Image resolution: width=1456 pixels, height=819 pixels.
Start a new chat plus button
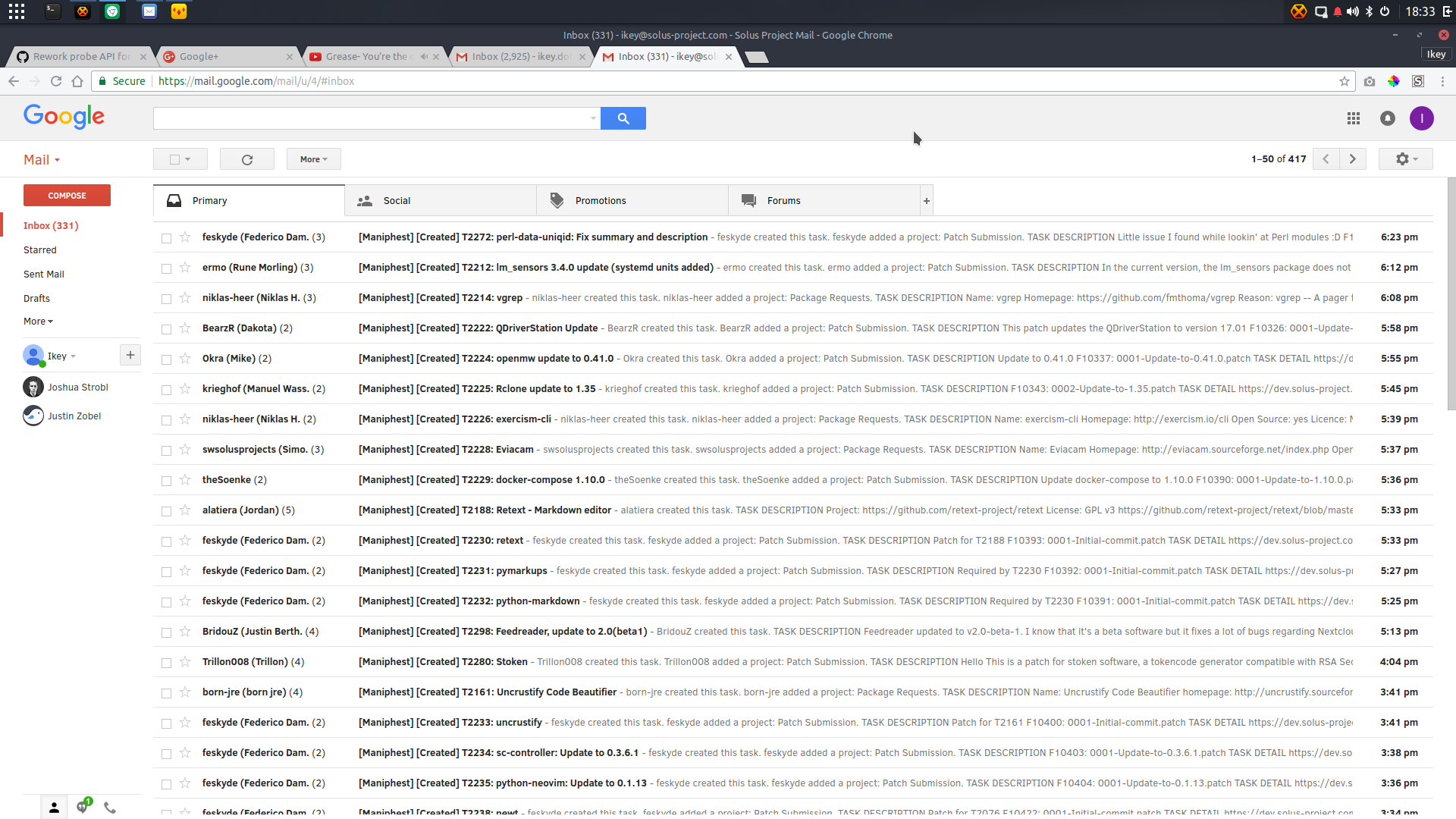point(130,355)
